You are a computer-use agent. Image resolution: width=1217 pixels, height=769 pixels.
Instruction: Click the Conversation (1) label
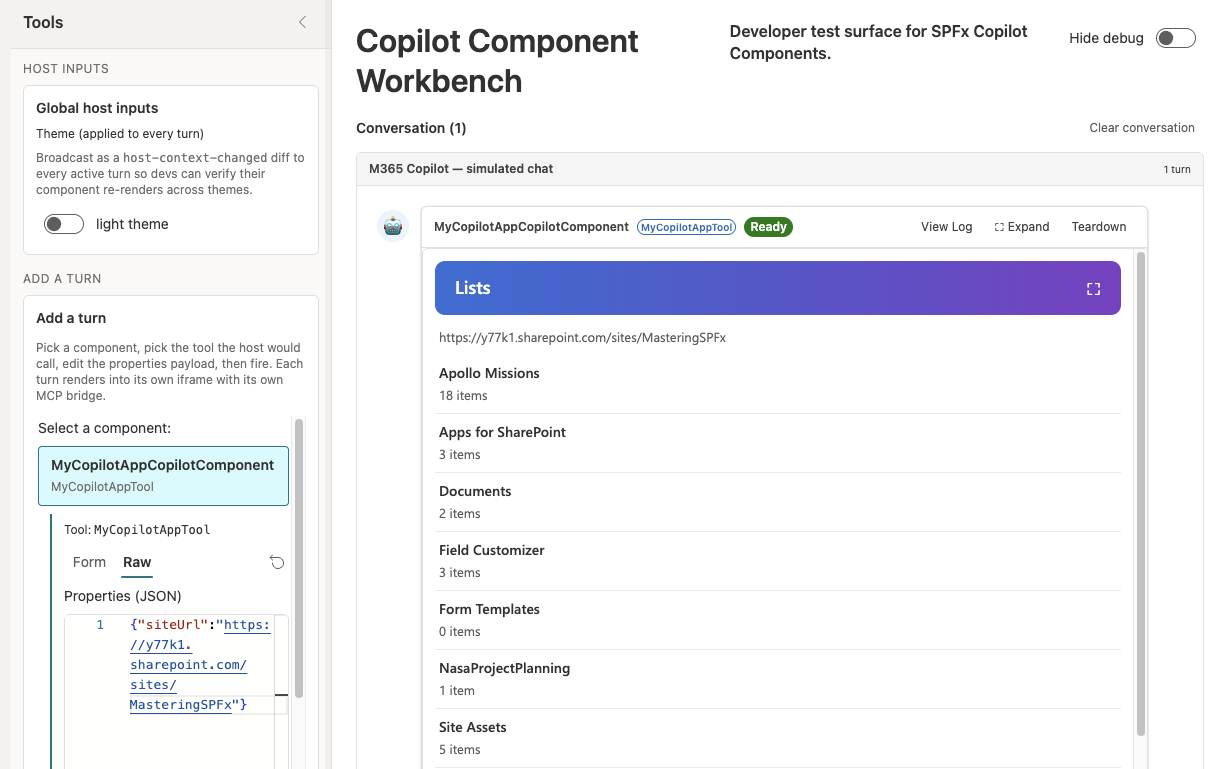coord(411,128)
